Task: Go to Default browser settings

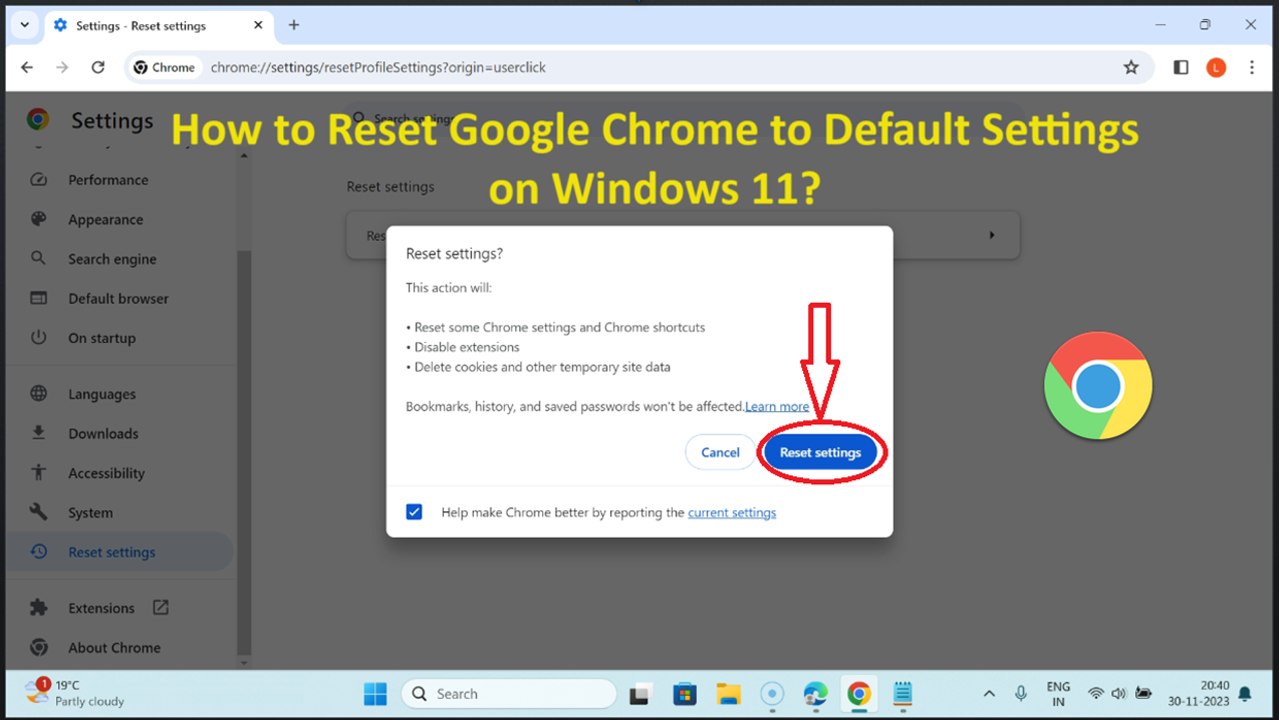Action: [x=118, y=298]
